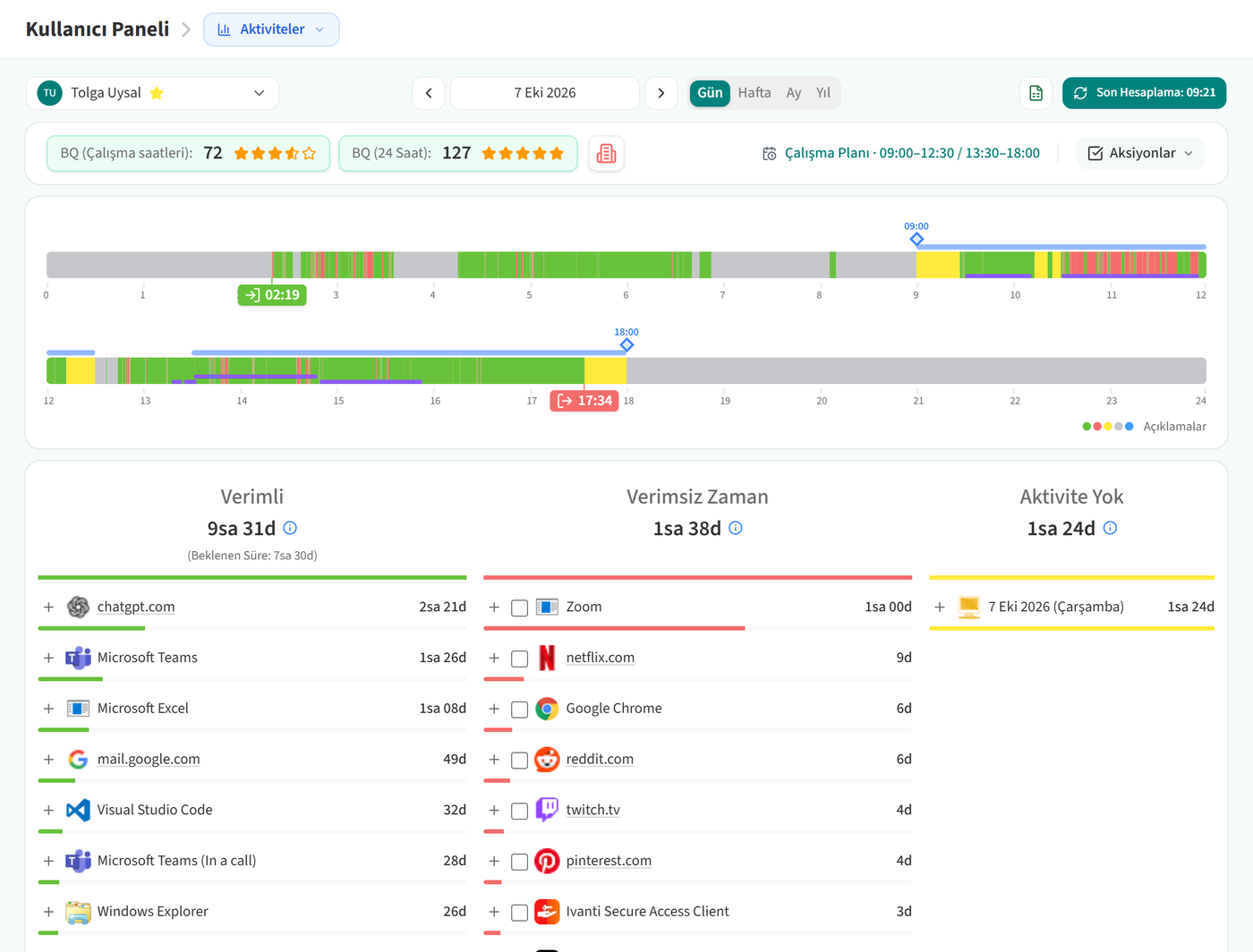Screen dimensions: 1253x952
Task: Click the 18:00 work end marker
Action: (x=626, y=344)
